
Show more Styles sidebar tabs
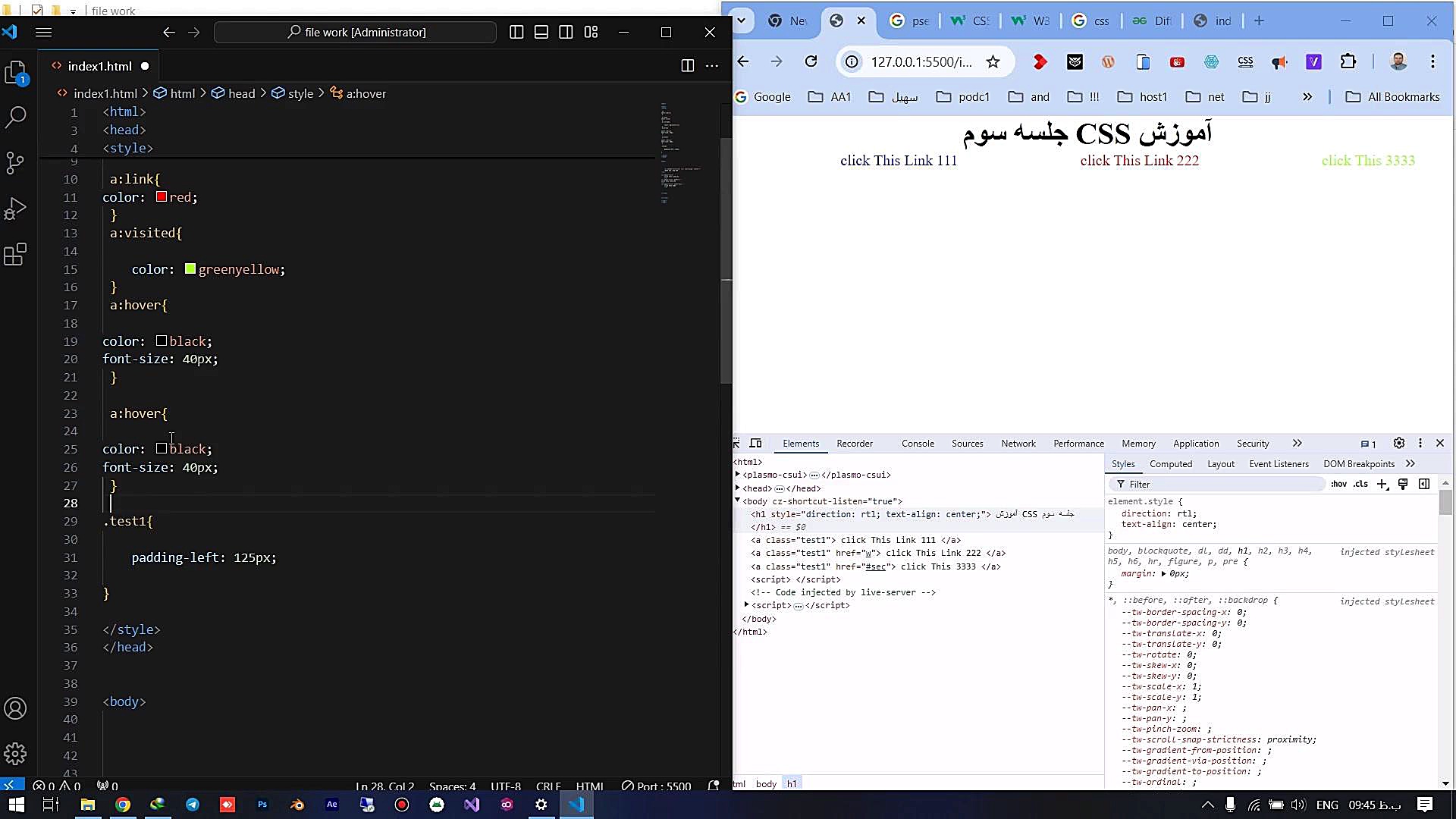point(1410,464)
